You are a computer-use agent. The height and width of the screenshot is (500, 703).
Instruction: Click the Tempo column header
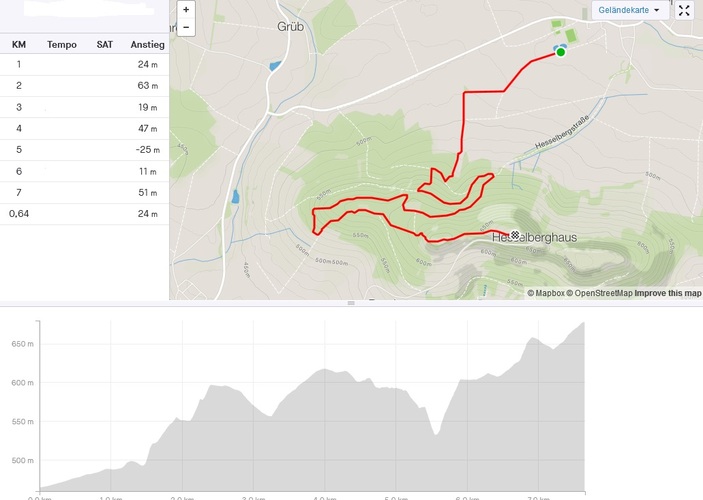62,44
